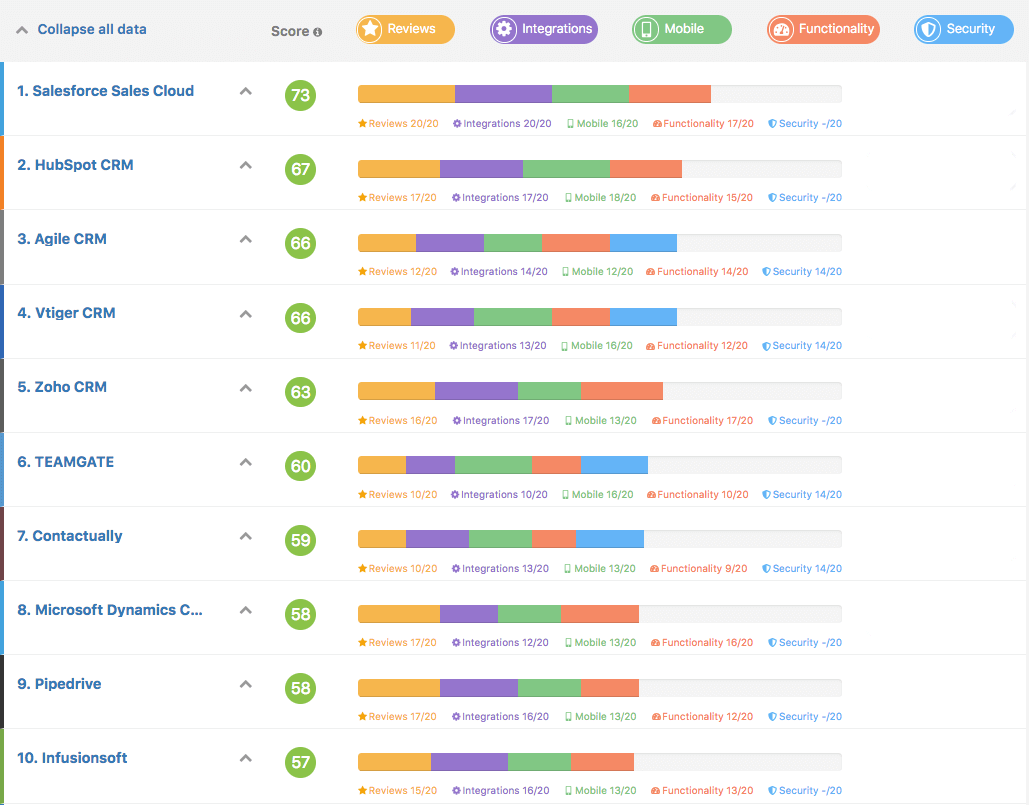Click HubSpot Functionality 15/20 label

(702, 197)
